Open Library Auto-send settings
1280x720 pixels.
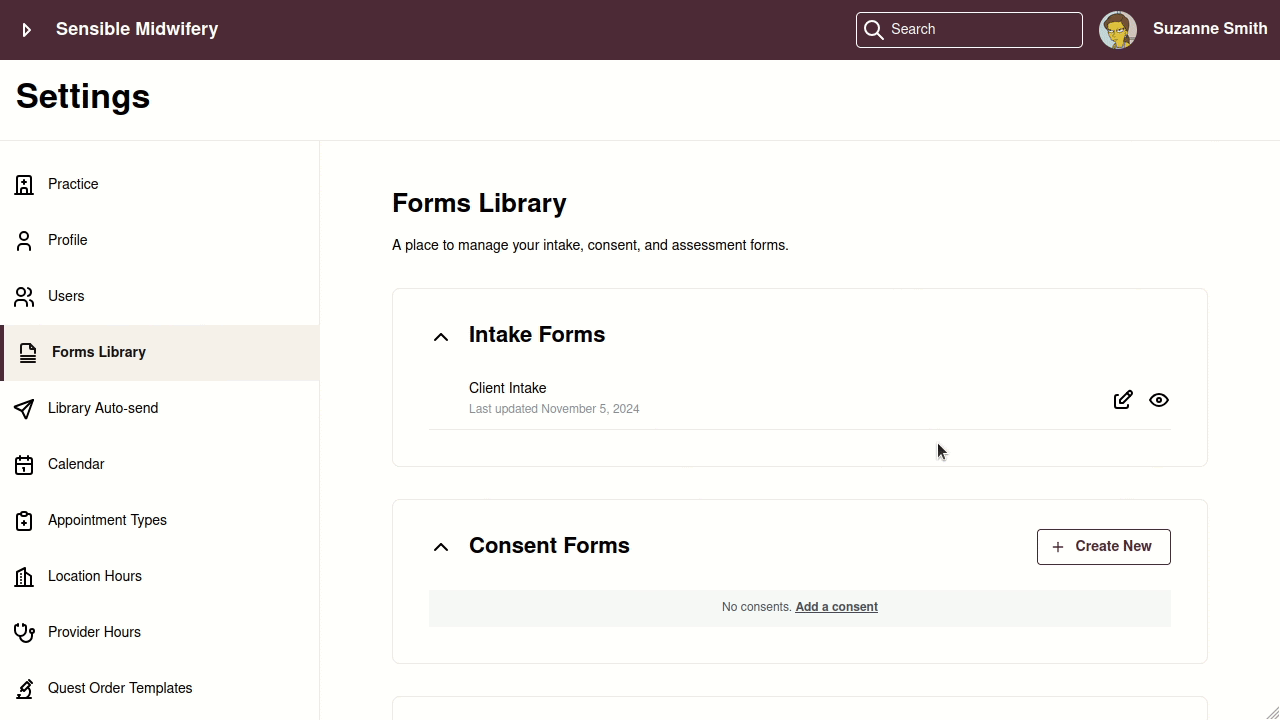[x=160, y=409]
